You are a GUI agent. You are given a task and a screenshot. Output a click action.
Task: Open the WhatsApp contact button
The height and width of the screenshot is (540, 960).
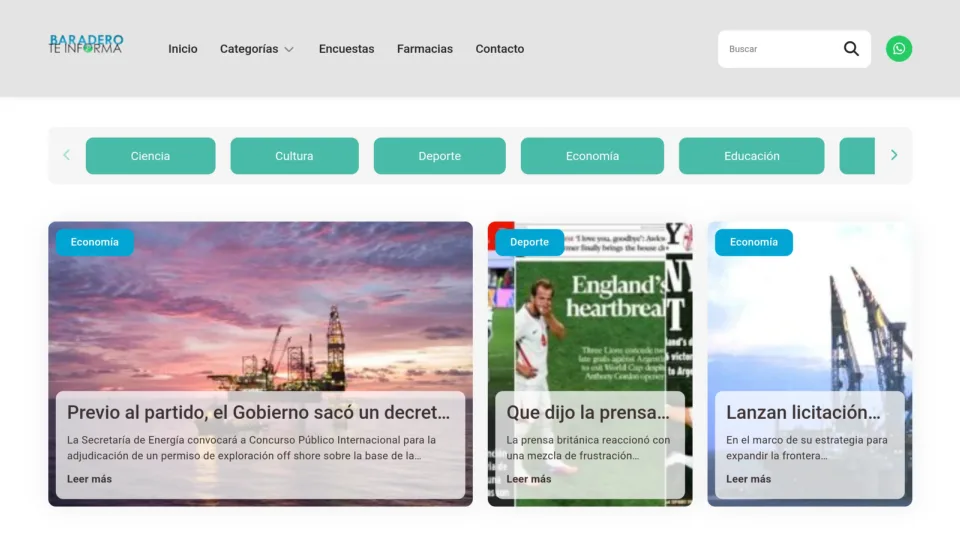pos(898,48)
